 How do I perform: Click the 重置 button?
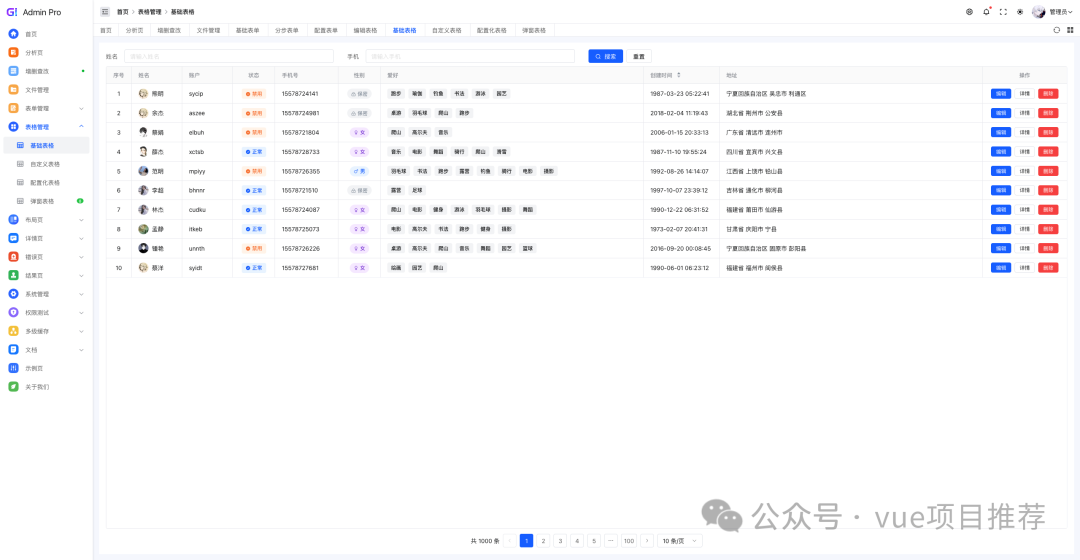639,56
